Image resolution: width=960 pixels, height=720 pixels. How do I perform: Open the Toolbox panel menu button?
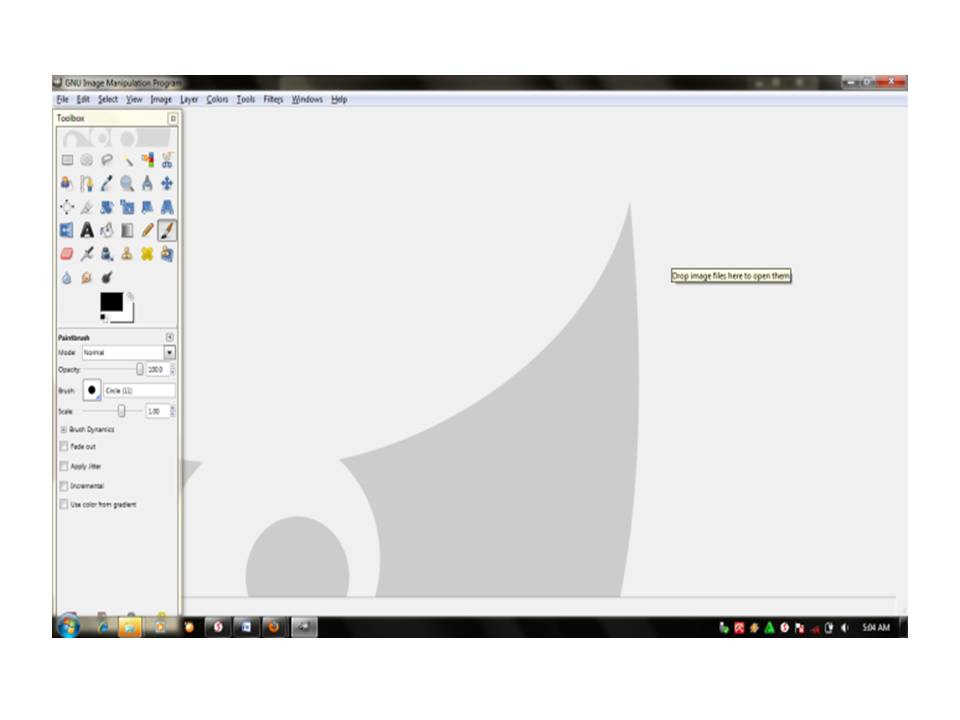tap(173, 118)
